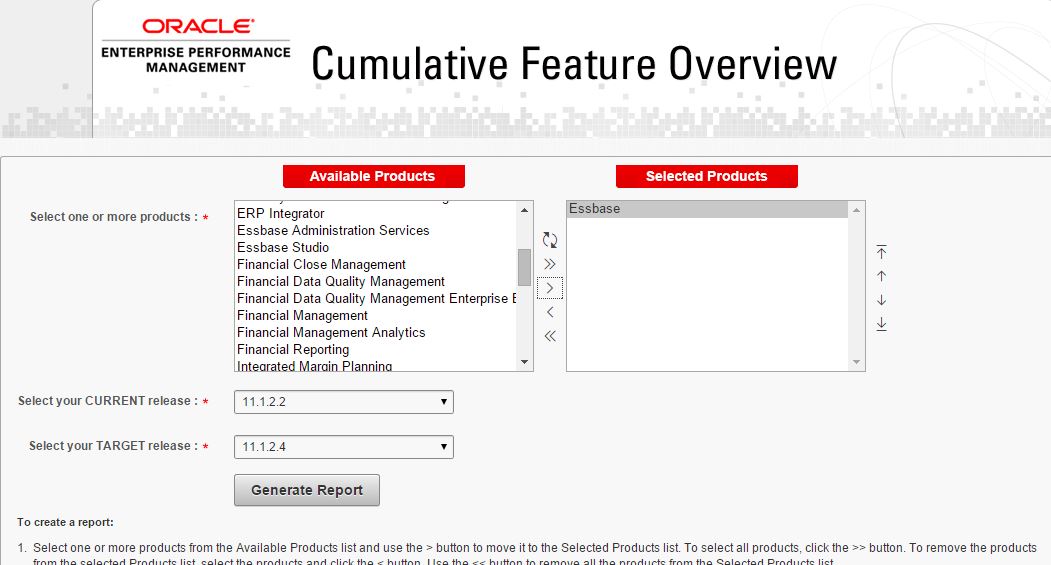This screenshot has width=1051, height=565.
Task: Click the add all products (>>) icon
Action: (x=550, y=264)
